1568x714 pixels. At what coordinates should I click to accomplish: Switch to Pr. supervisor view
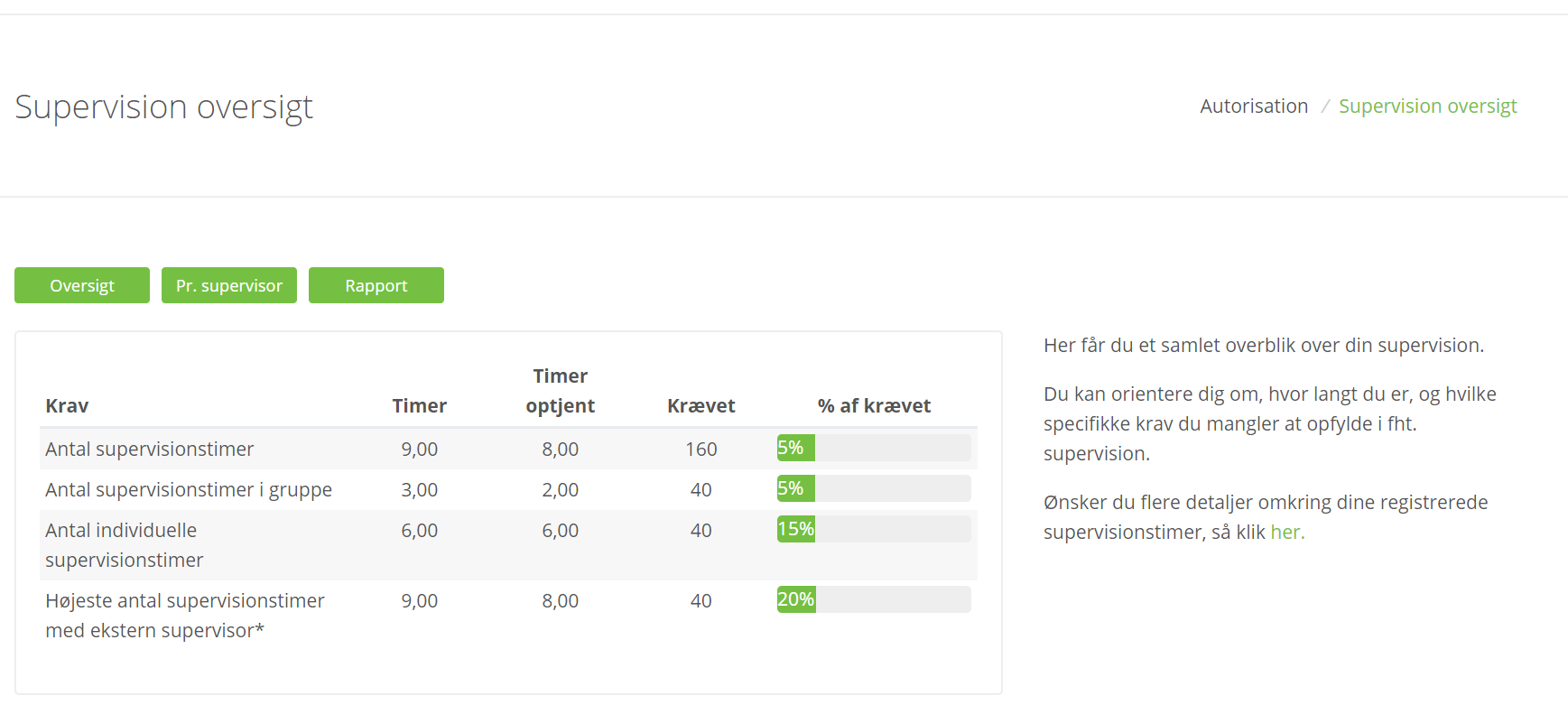coord(229,285)
